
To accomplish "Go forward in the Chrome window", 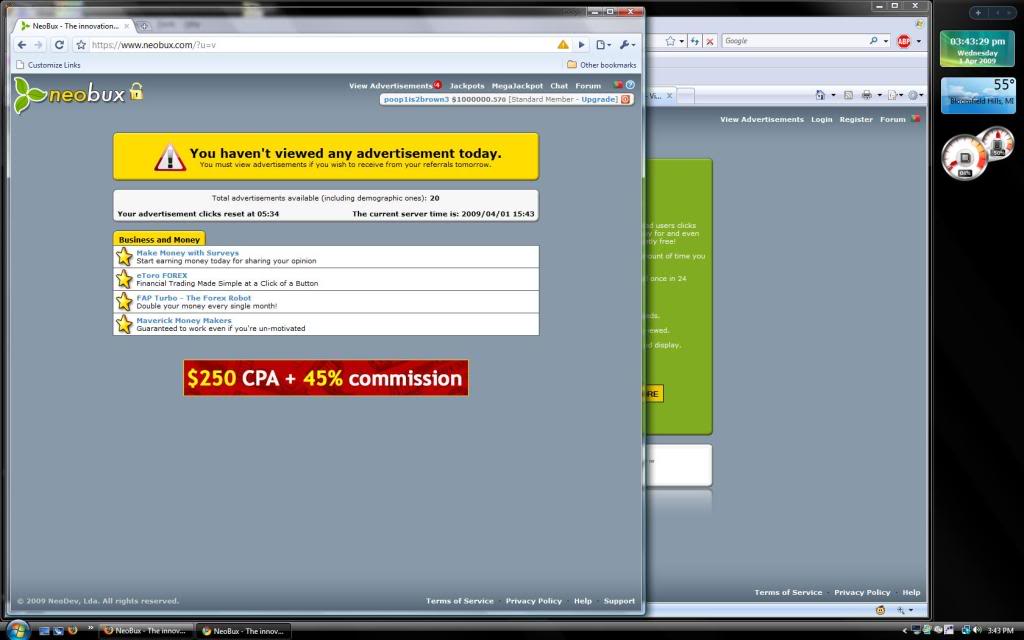I will click(x=39, y=45).
